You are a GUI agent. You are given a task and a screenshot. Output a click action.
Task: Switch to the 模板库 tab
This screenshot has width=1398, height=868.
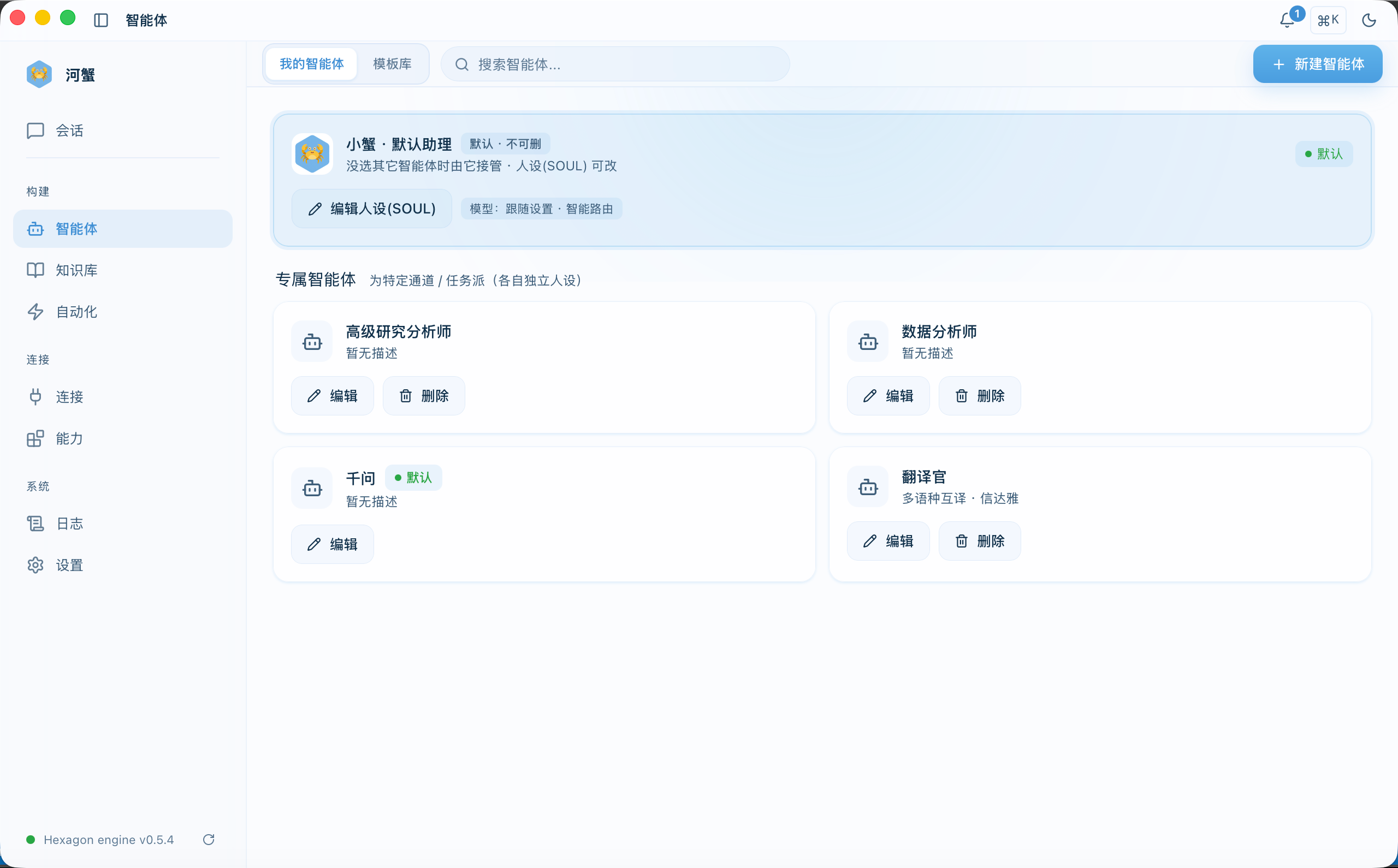392,64
